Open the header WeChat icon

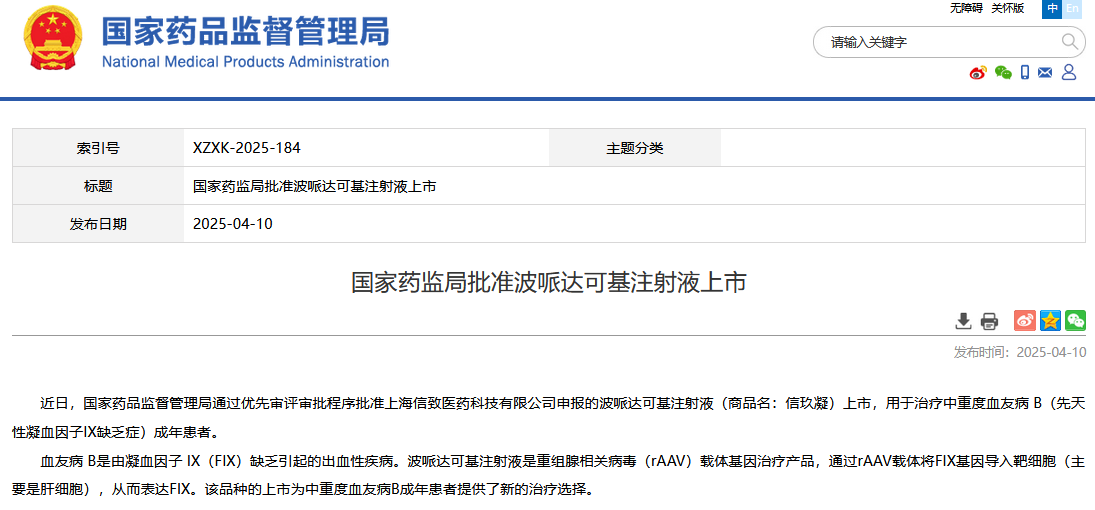pyautogui.click(x=1002, y=72)
